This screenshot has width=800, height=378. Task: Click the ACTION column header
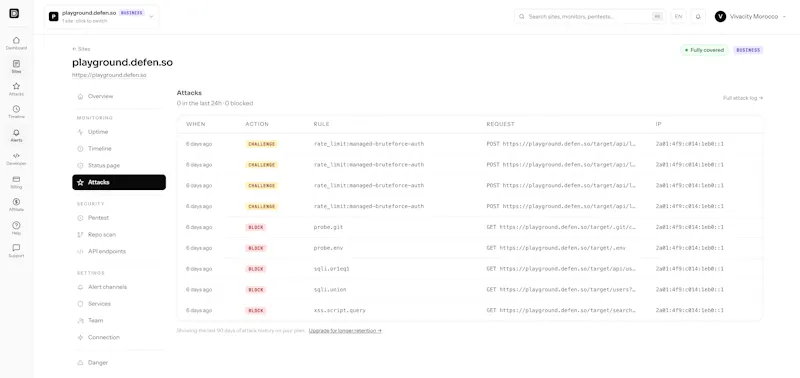pyautogui.click(x=257, y=124)
